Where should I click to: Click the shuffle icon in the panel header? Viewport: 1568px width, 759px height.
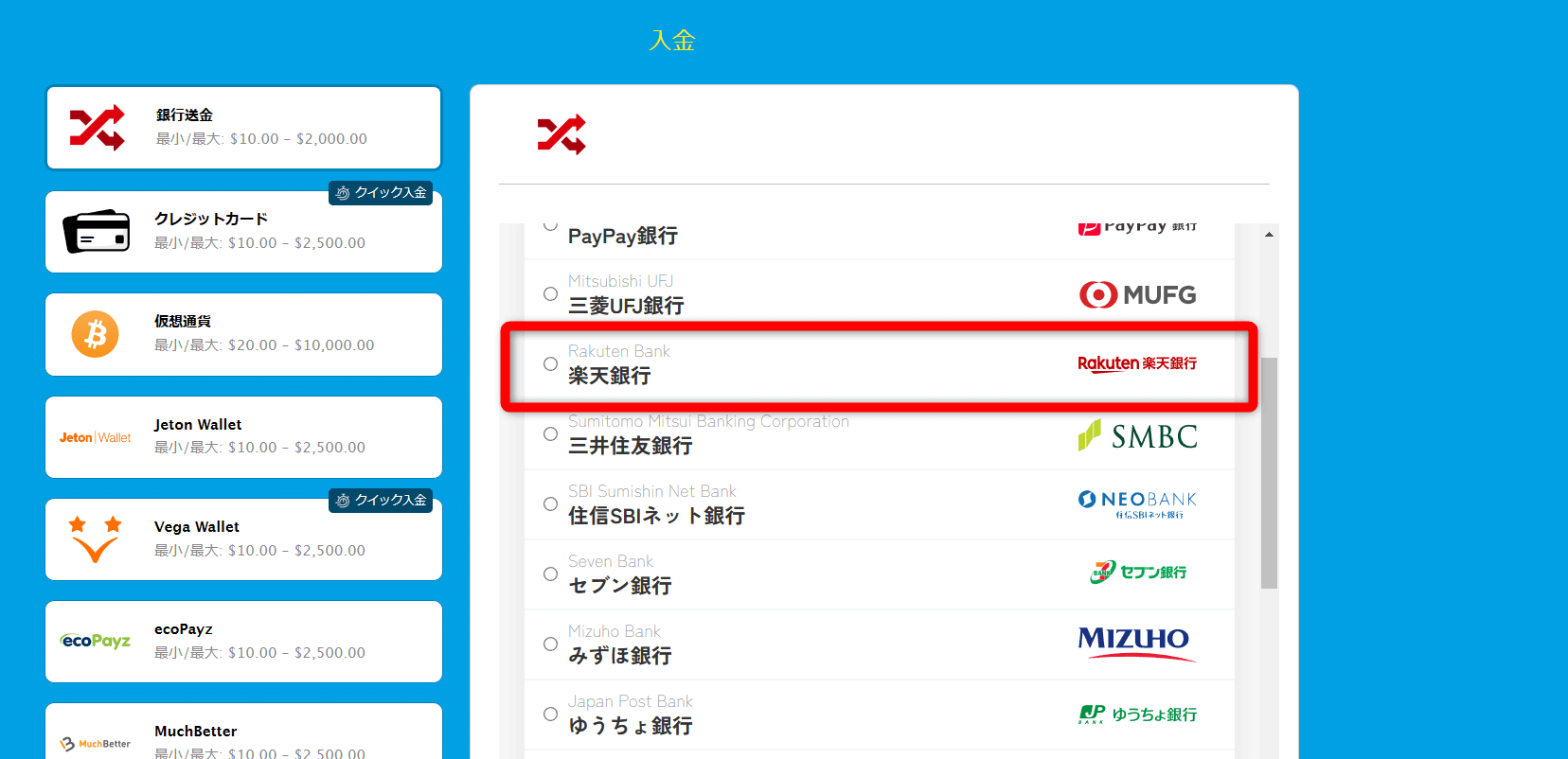pos(561,135)
